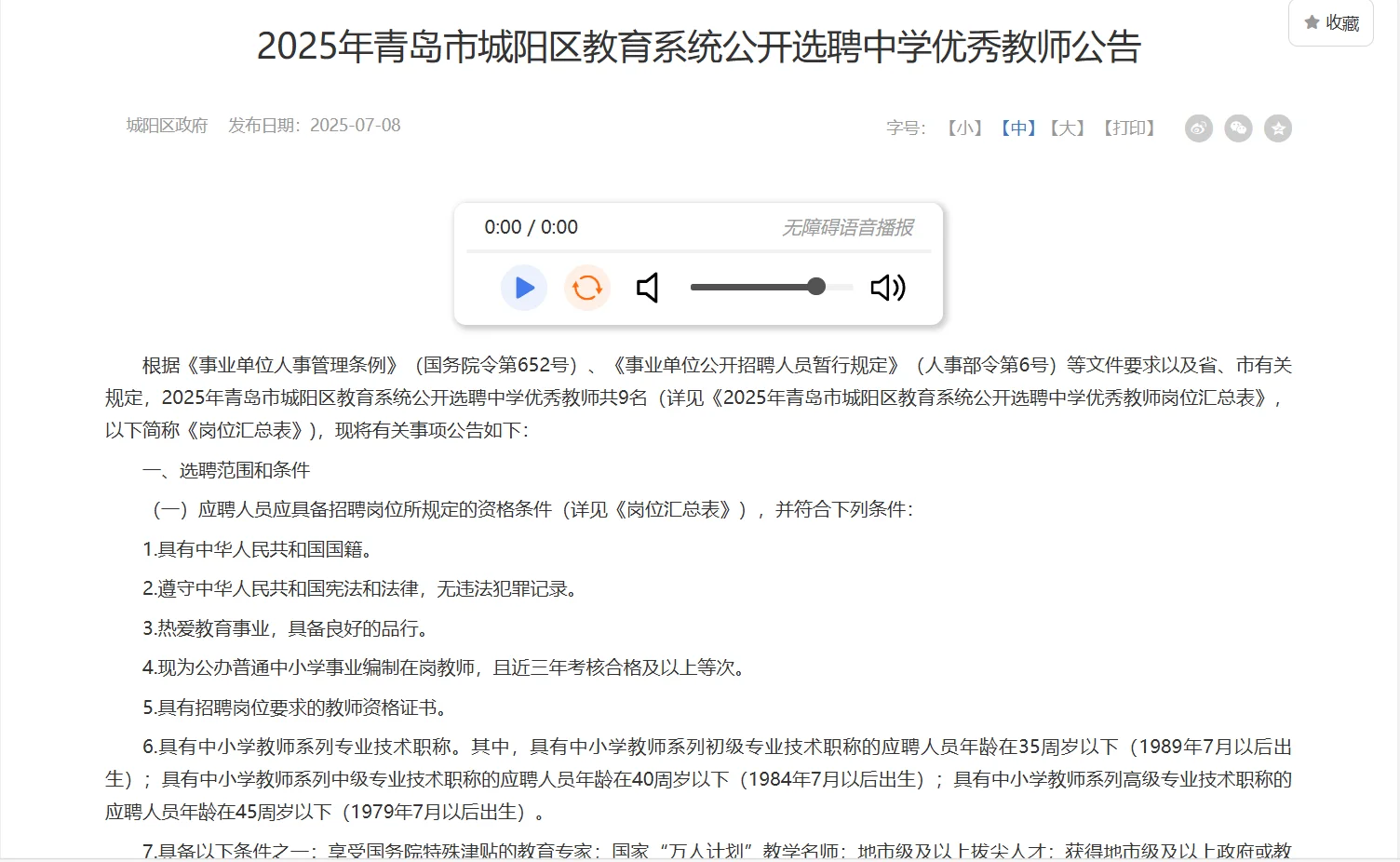
Task: Click the line starting 2.遵守中华人民共和国宪法
Action: click(x=362, y=589)
